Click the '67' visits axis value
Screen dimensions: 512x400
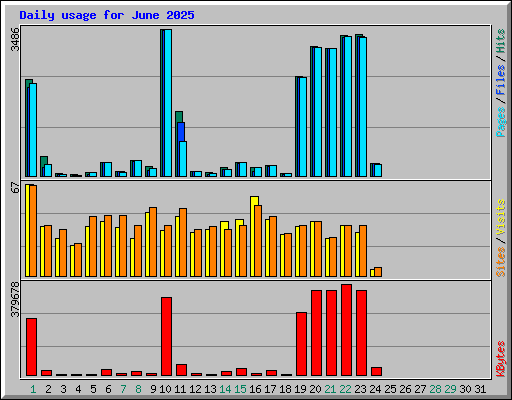15,188
